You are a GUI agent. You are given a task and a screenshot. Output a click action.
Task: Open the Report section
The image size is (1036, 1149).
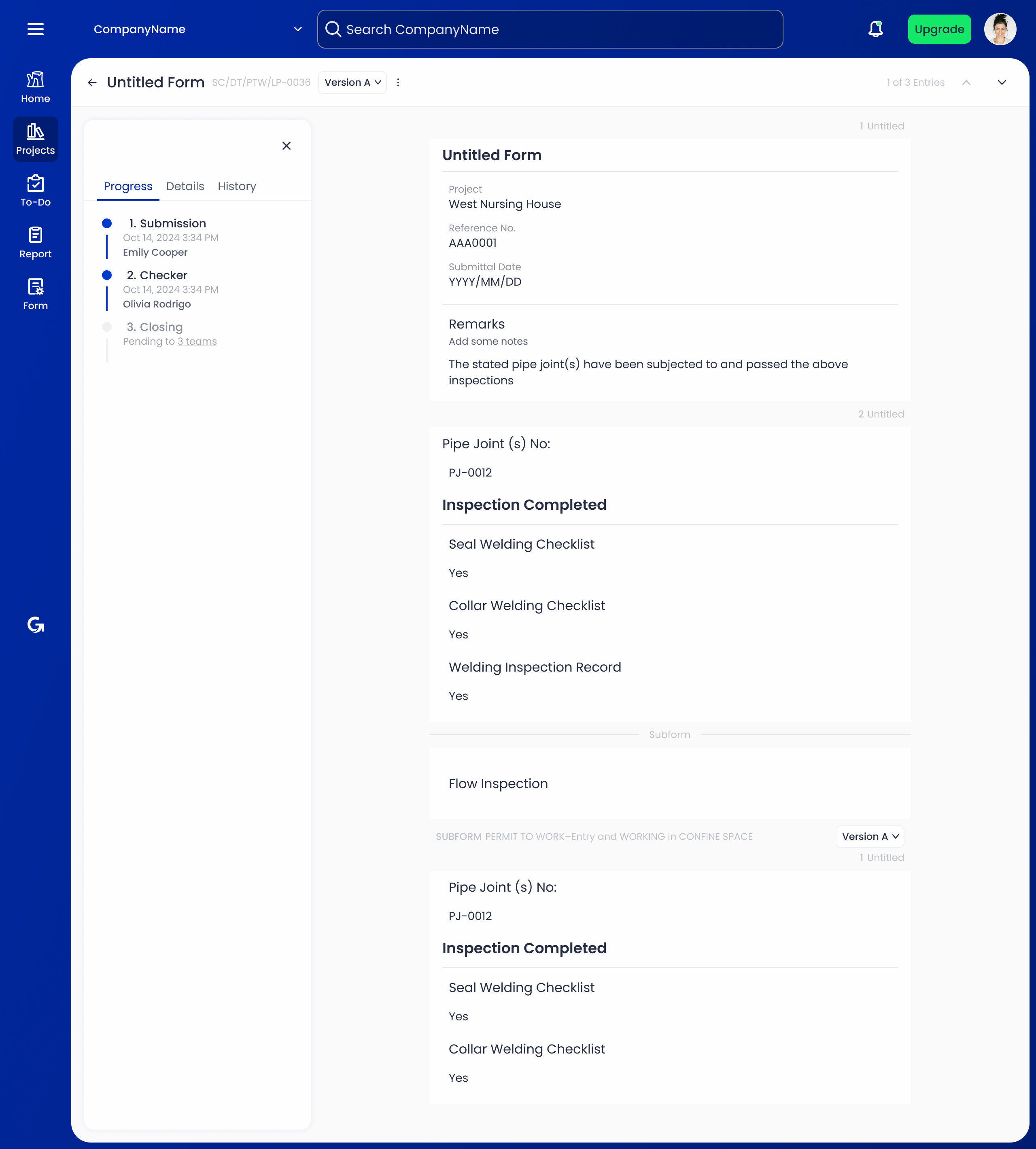click(x=35, y=243)
